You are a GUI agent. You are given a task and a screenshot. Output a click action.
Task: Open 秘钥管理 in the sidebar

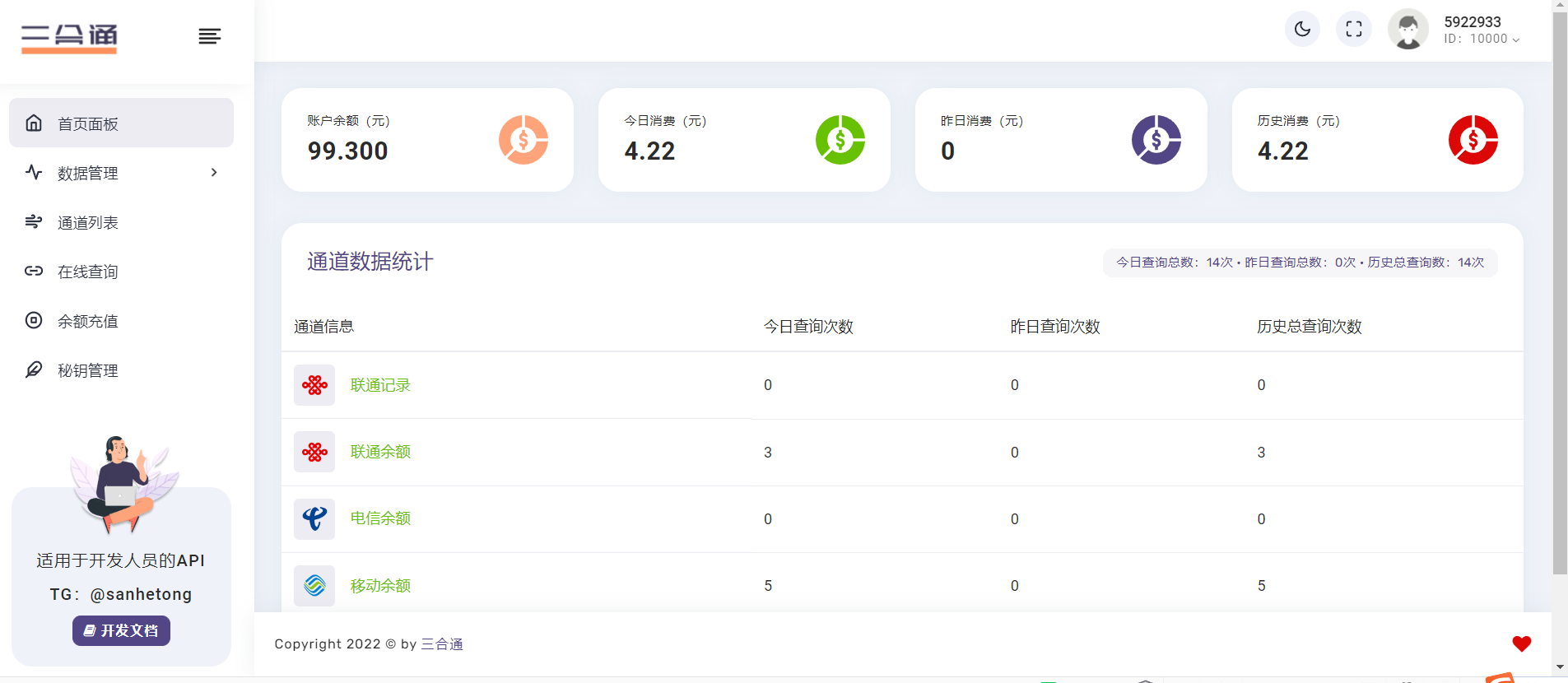click(88, 370)
